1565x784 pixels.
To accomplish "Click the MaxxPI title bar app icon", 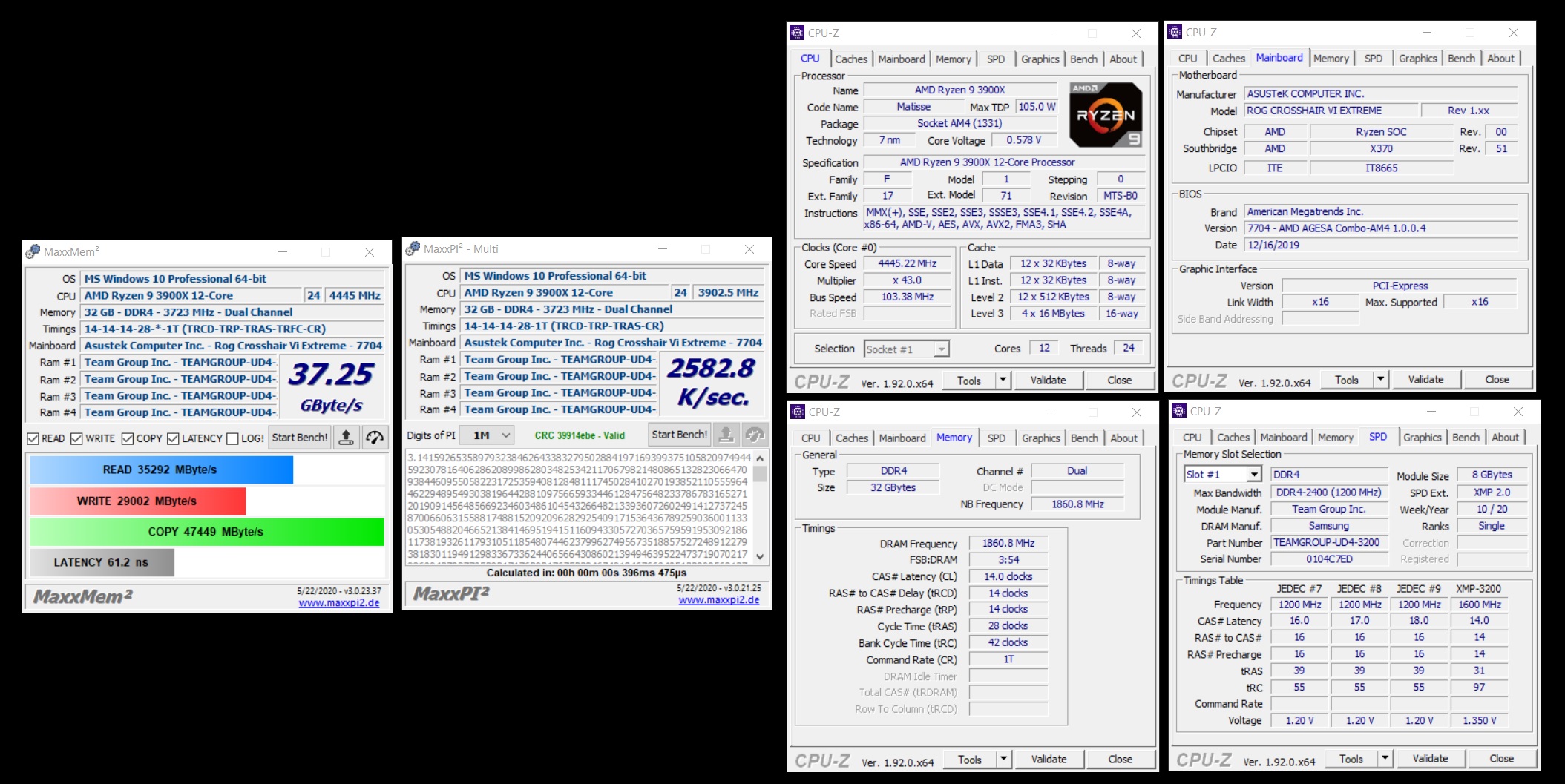I will (413, 248).
